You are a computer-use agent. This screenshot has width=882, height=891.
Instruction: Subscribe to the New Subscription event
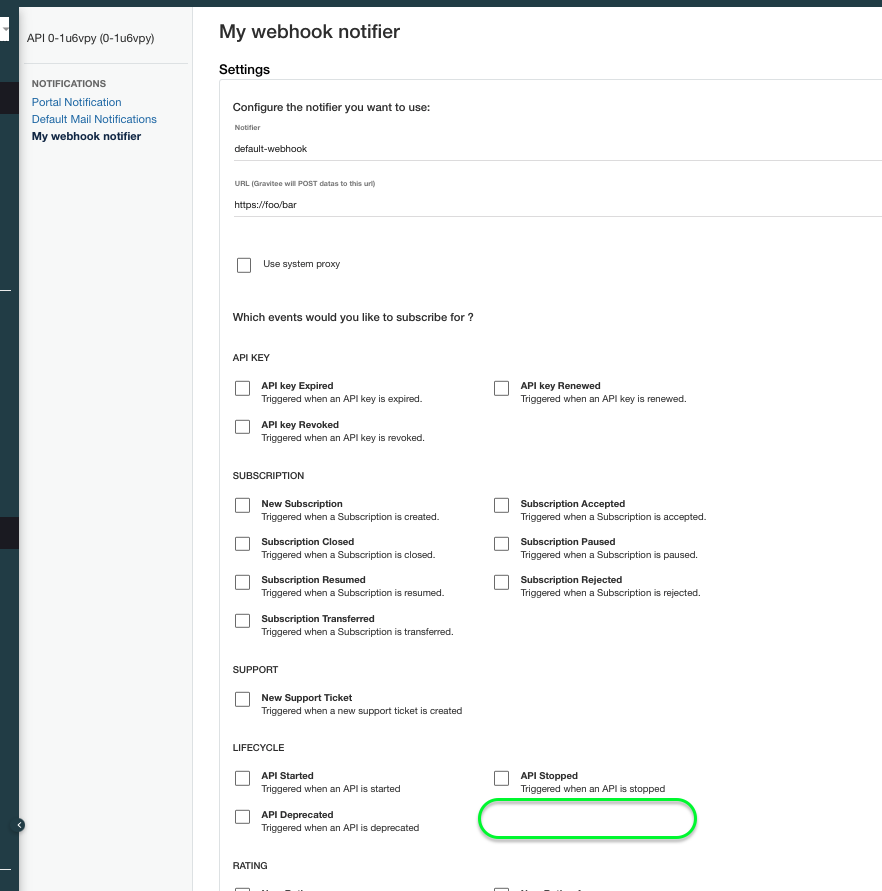pos(243,506)
